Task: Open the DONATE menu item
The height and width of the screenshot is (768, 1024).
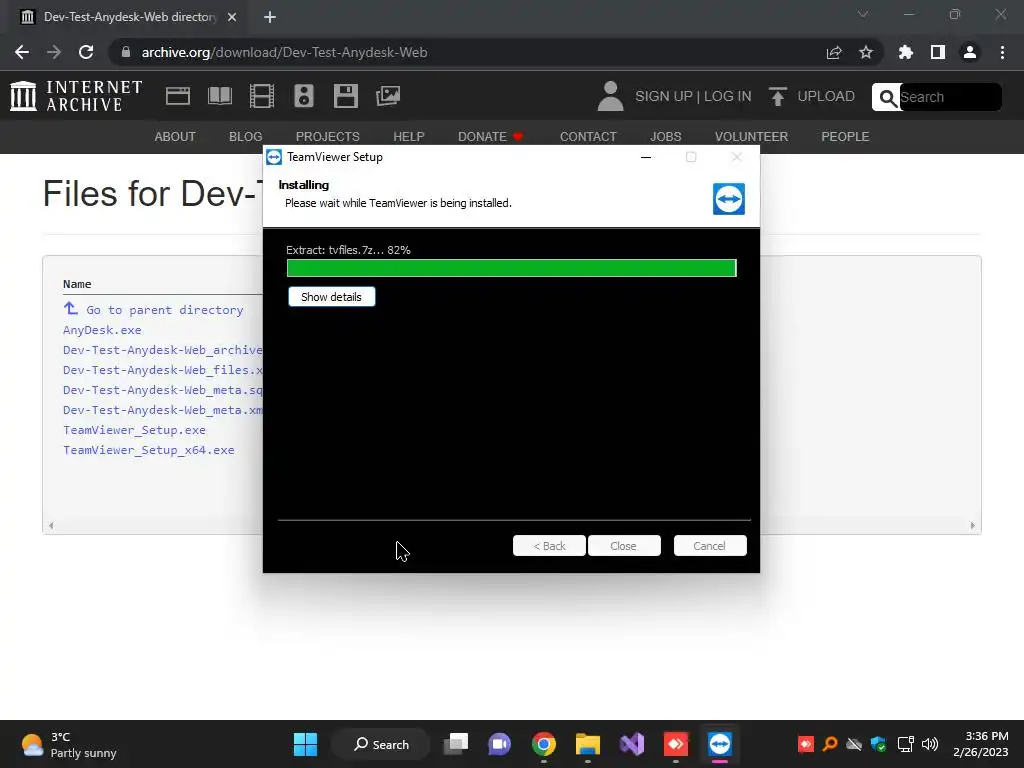Action: tap(490, 136)
